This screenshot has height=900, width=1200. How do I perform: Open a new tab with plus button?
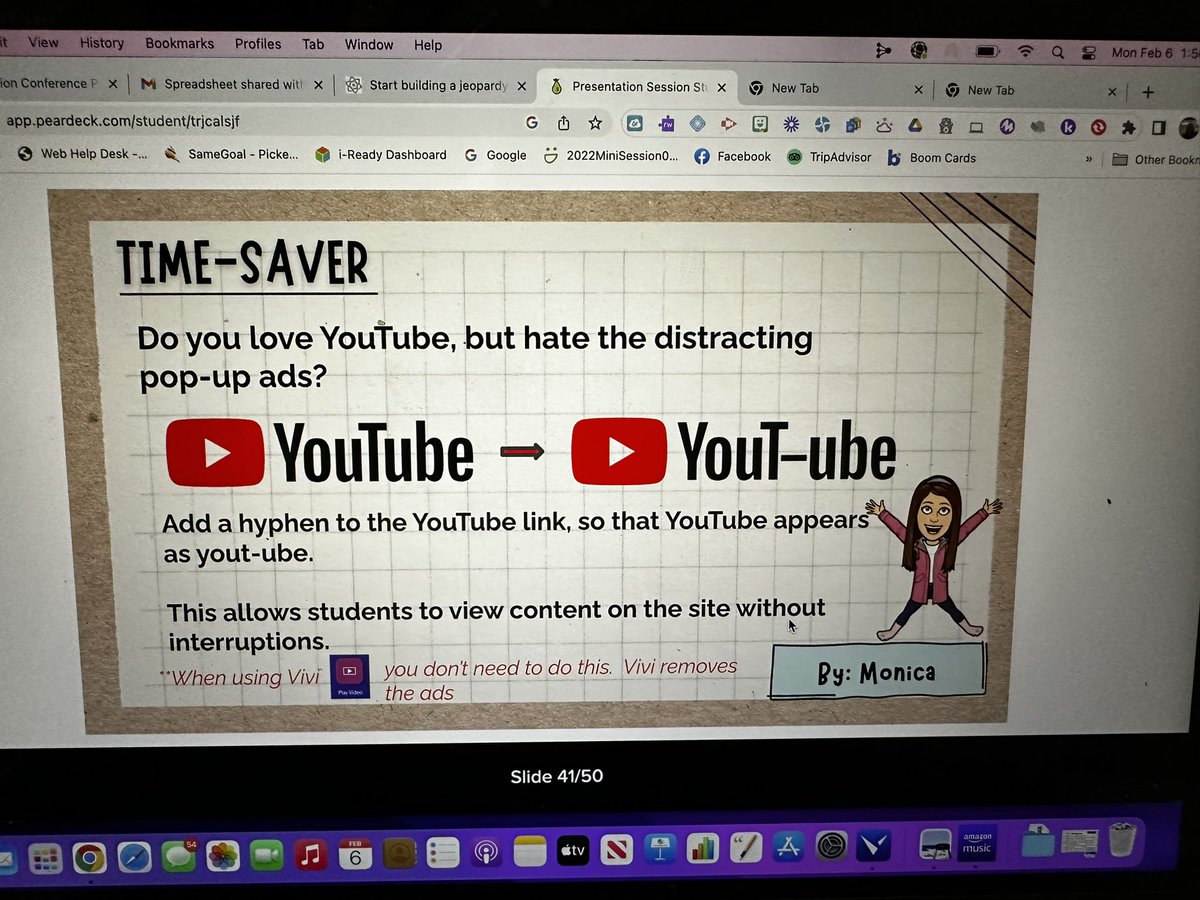coord(1148,92)
